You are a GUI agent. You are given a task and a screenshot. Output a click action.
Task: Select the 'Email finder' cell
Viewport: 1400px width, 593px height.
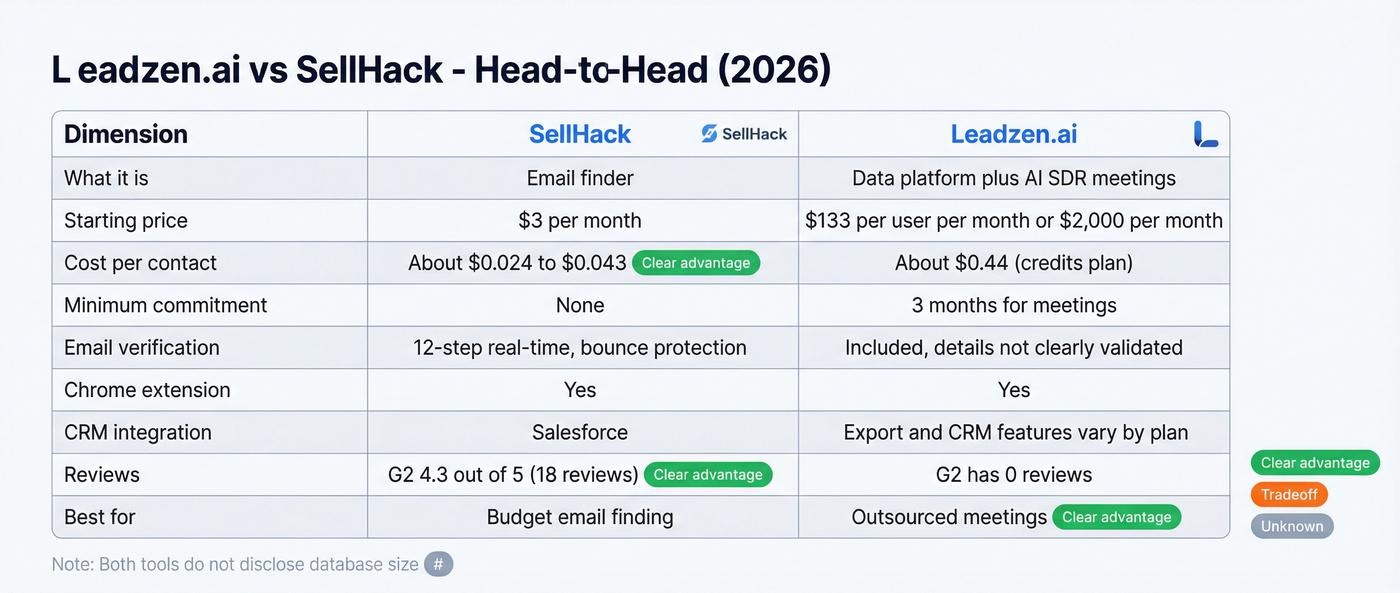tap(580, 178)
